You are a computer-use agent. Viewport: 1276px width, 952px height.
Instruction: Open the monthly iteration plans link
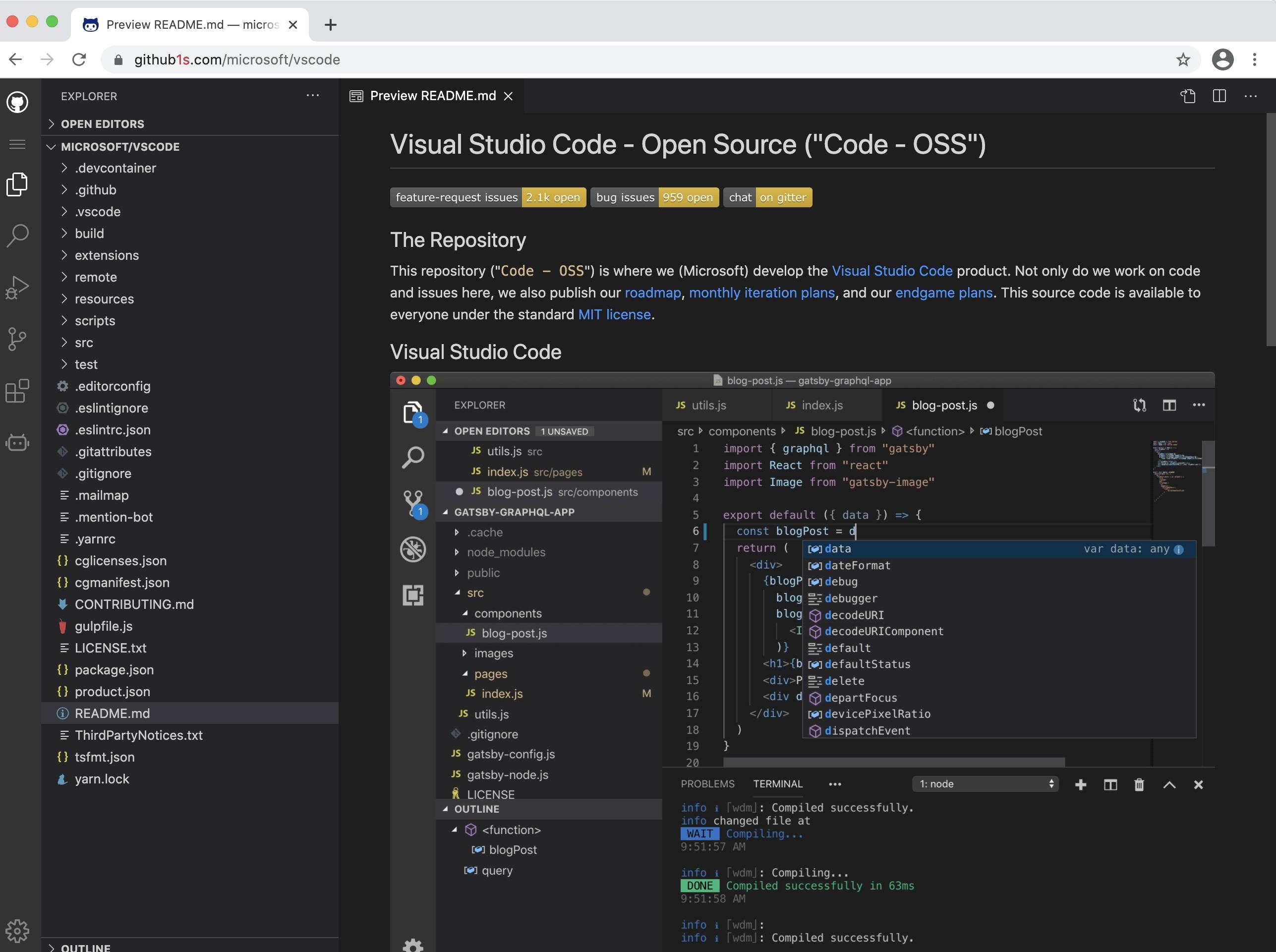click(761, 293)
